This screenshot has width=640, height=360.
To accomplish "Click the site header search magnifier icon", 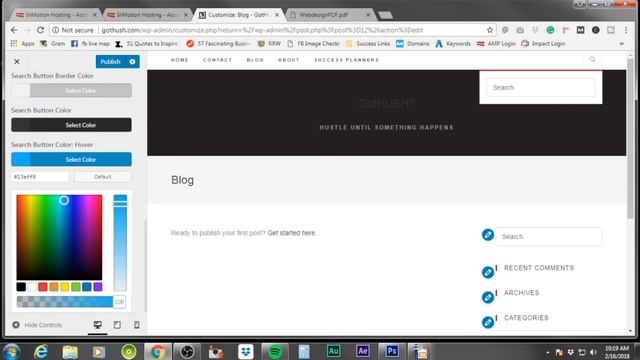I will pyautogui.click(x=592, y=60).
